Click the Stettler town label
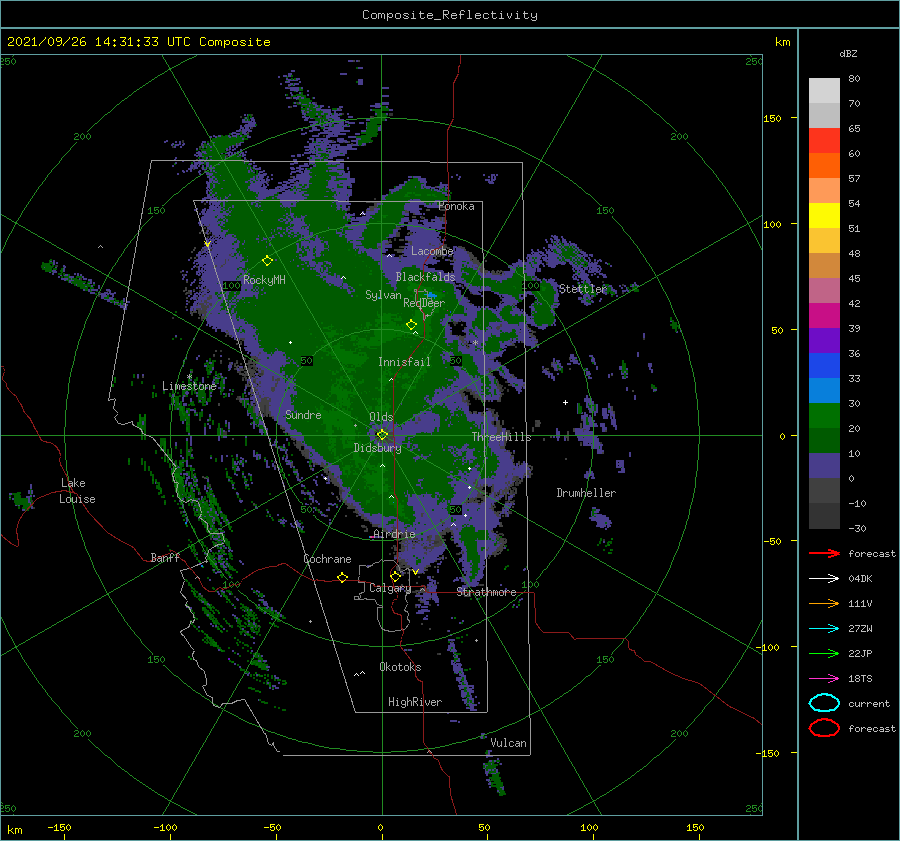The width and height of the screenshot is (900, 841). tap(583, 289)
